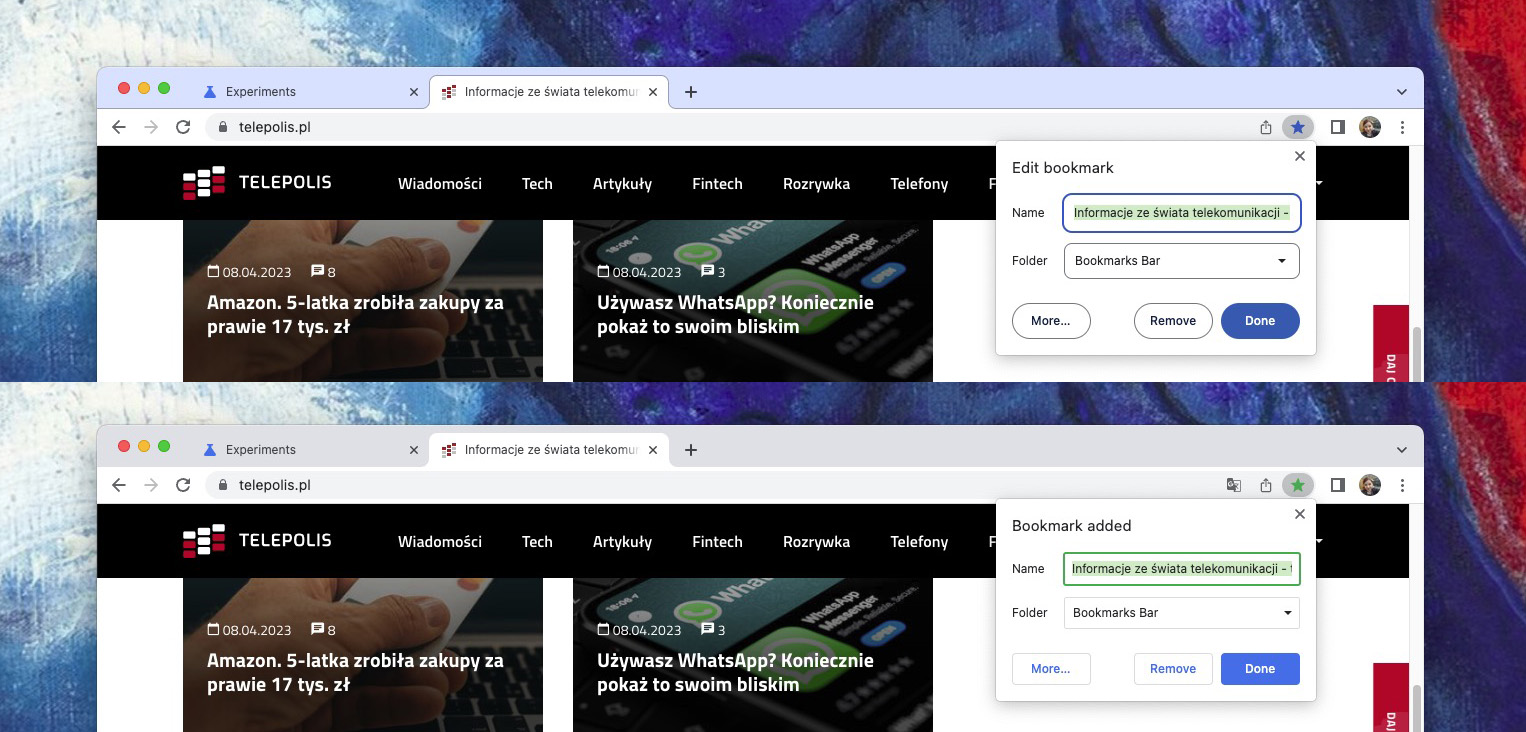Click the share icon in the upper browser window
1526x732 pixels.
click(1266, 127)
